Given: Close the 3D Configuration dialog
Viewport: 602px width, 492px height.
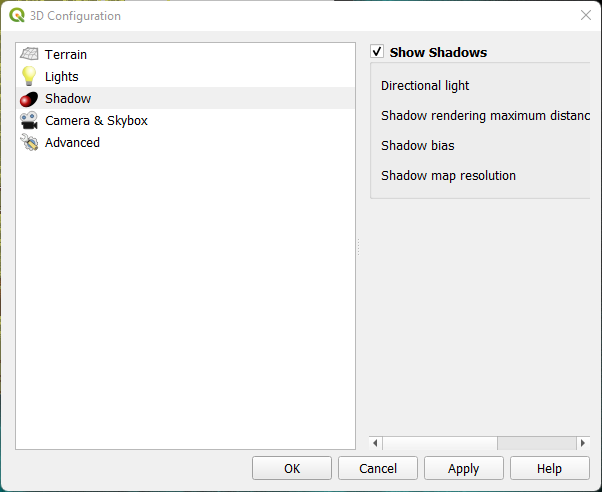Looking at the screenshot, I should click(585, 16).
